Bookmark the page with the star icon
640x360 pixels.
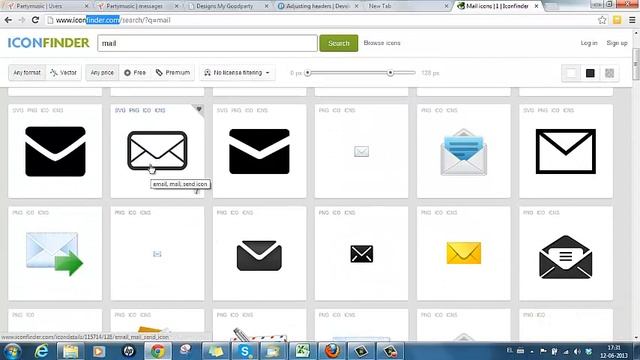click(x=602, y=20)
